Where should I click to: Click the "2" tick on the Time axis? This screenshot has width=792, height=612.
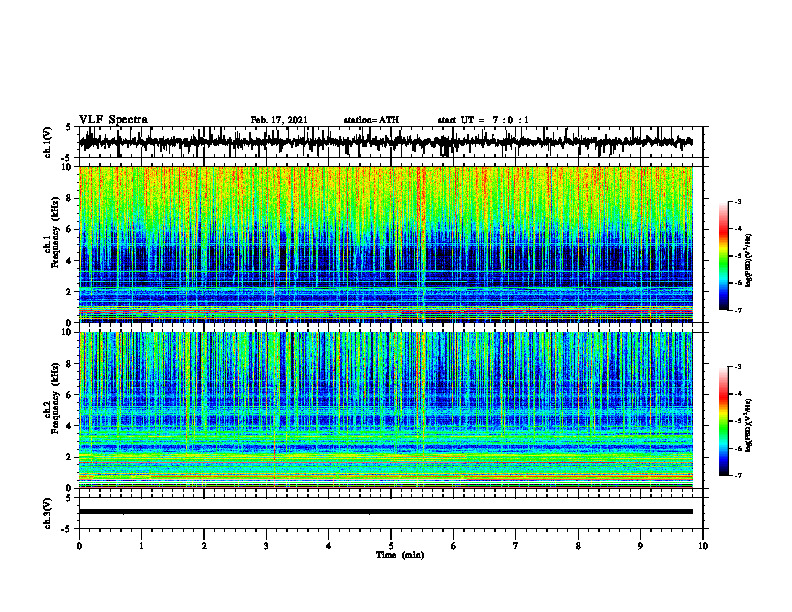[204, 546]
